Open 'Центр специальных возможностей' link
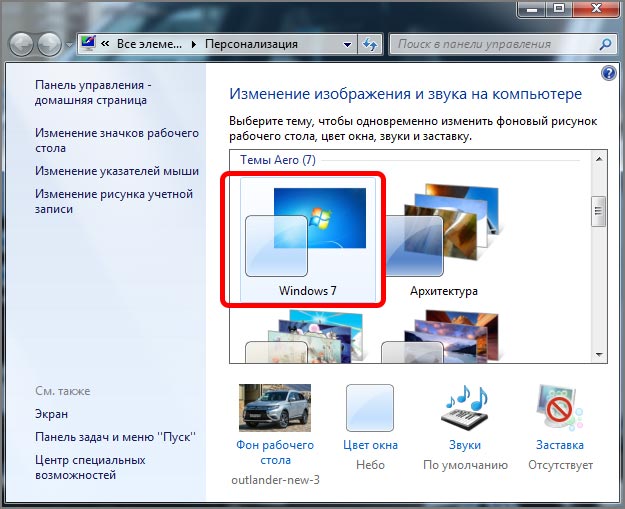Viewport: 625px width, 509px height. pyautogui.click(x=90, y=468)
